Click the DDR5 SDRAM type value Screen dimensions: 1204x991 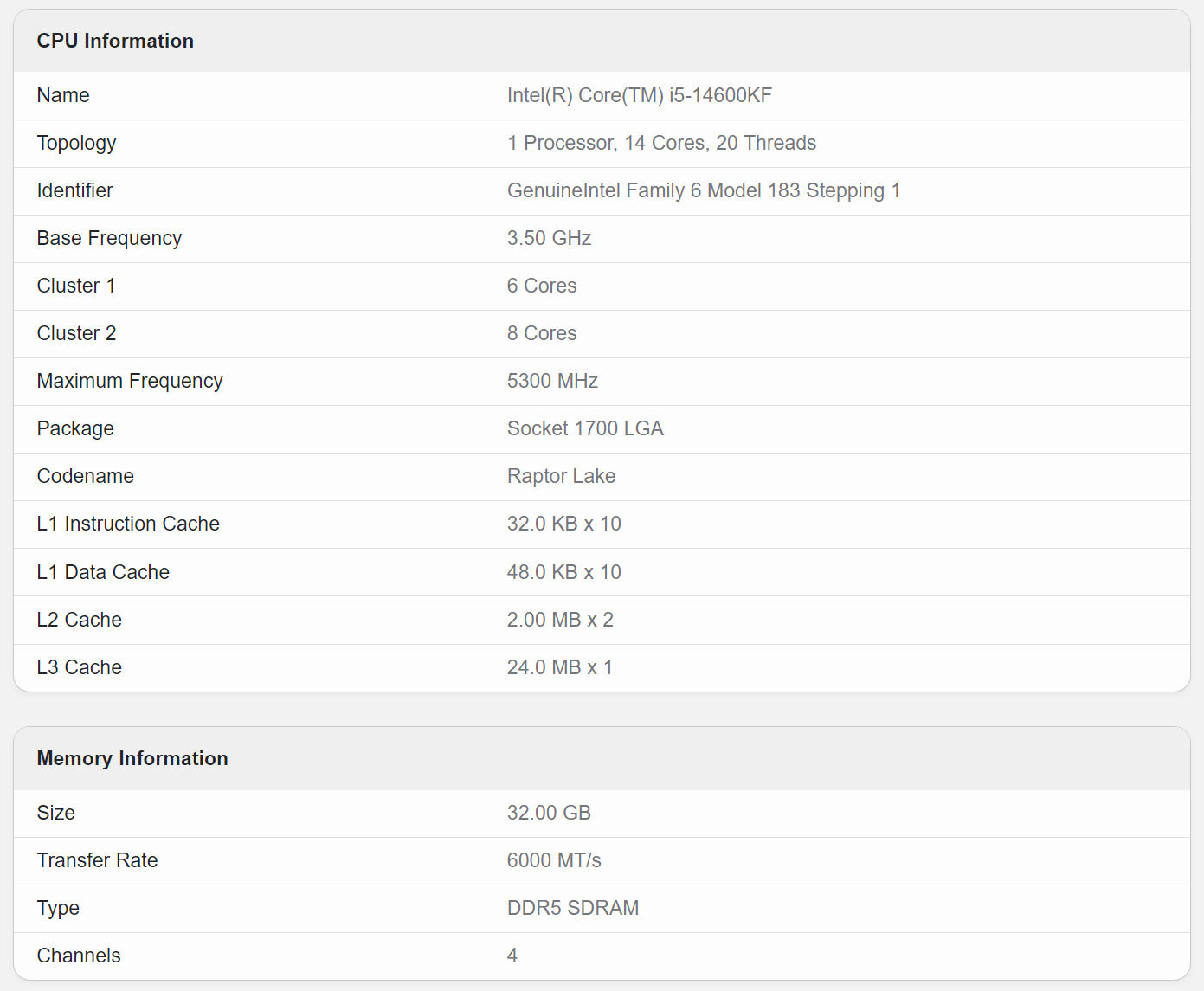click(573, 908)
